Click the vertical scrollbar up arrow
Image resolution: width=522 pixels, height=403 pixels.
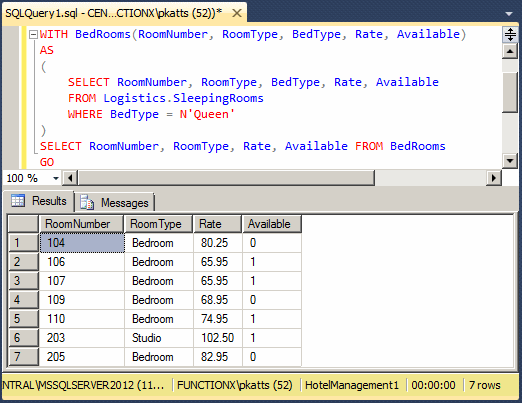(x=510, y=51)
